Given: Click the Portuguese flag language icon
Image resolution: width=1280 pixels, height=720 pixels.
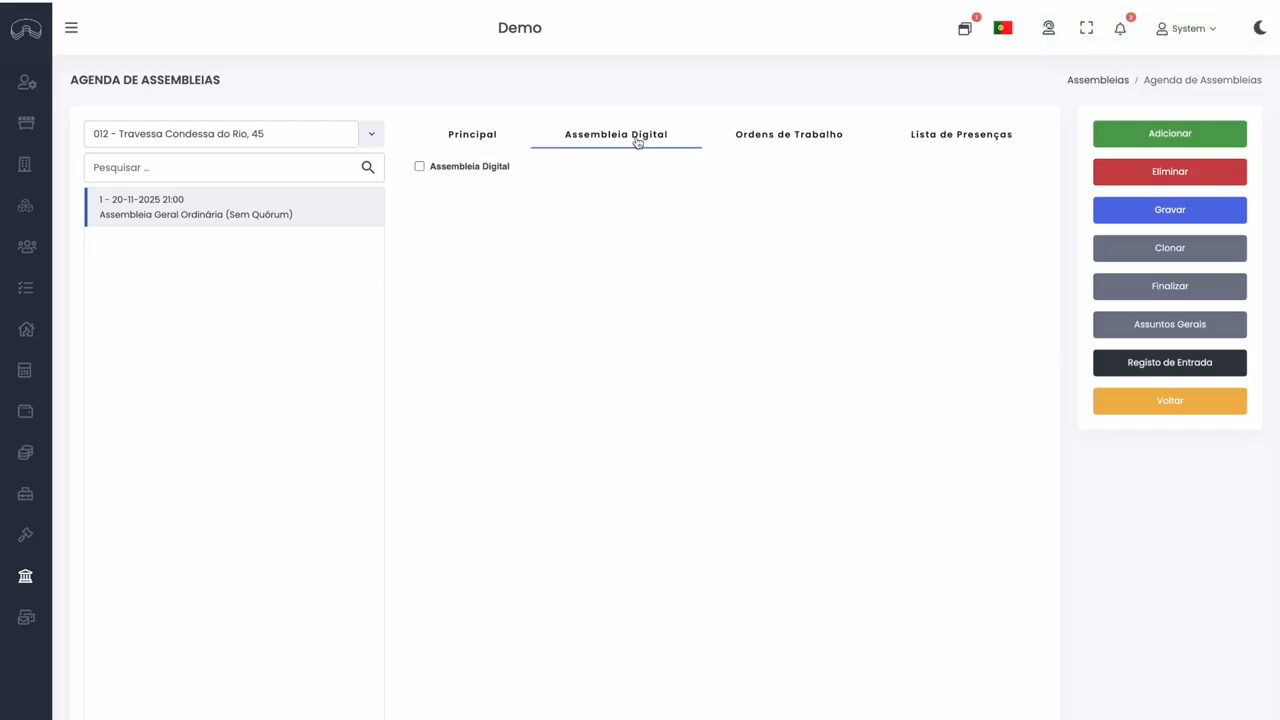Looking at the screenshot, I should 1003,29.
